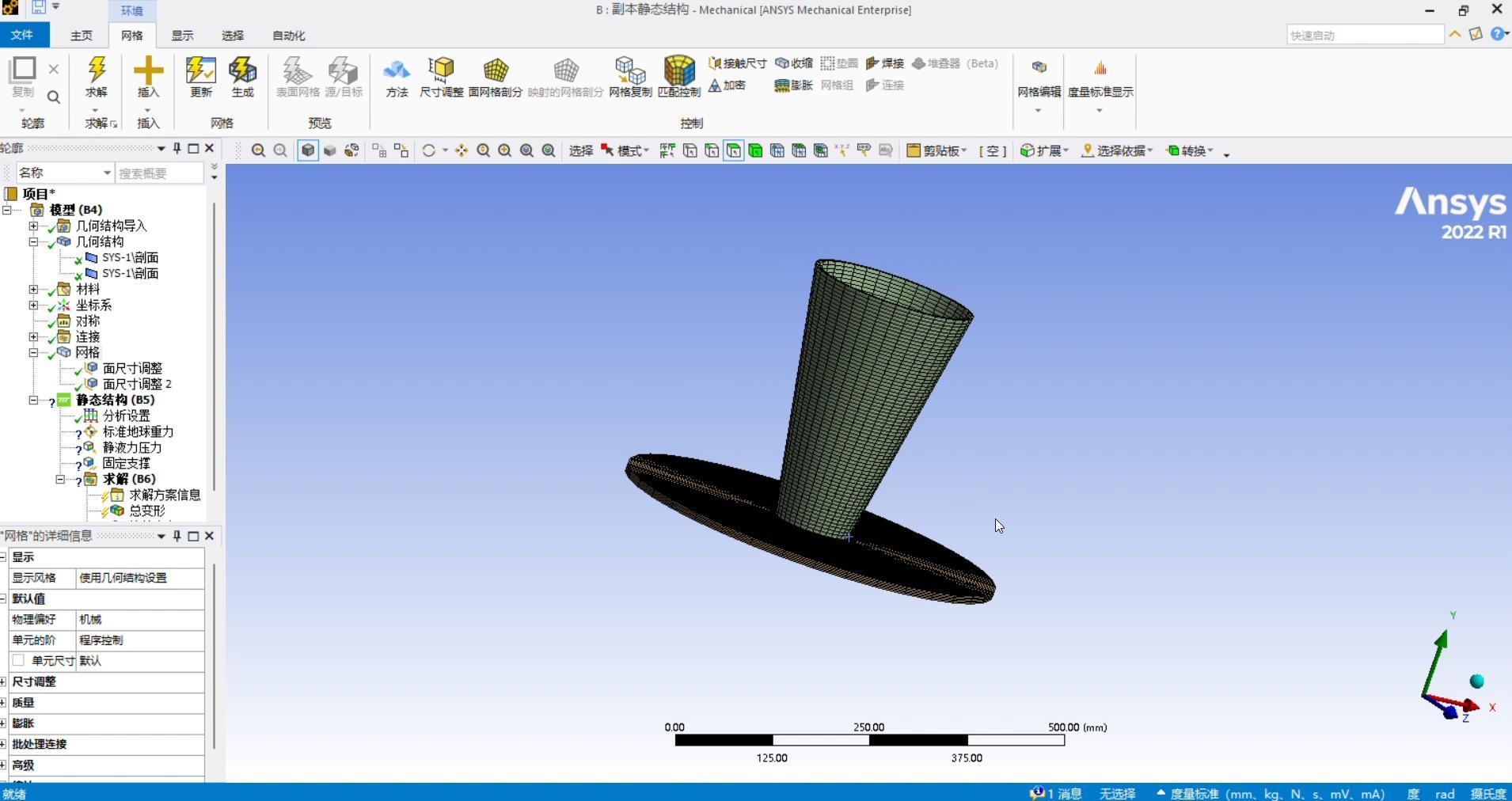This screenshot has height=801, width=1512.
Task: Click the rotate view icon
Action: pos(429,150)
